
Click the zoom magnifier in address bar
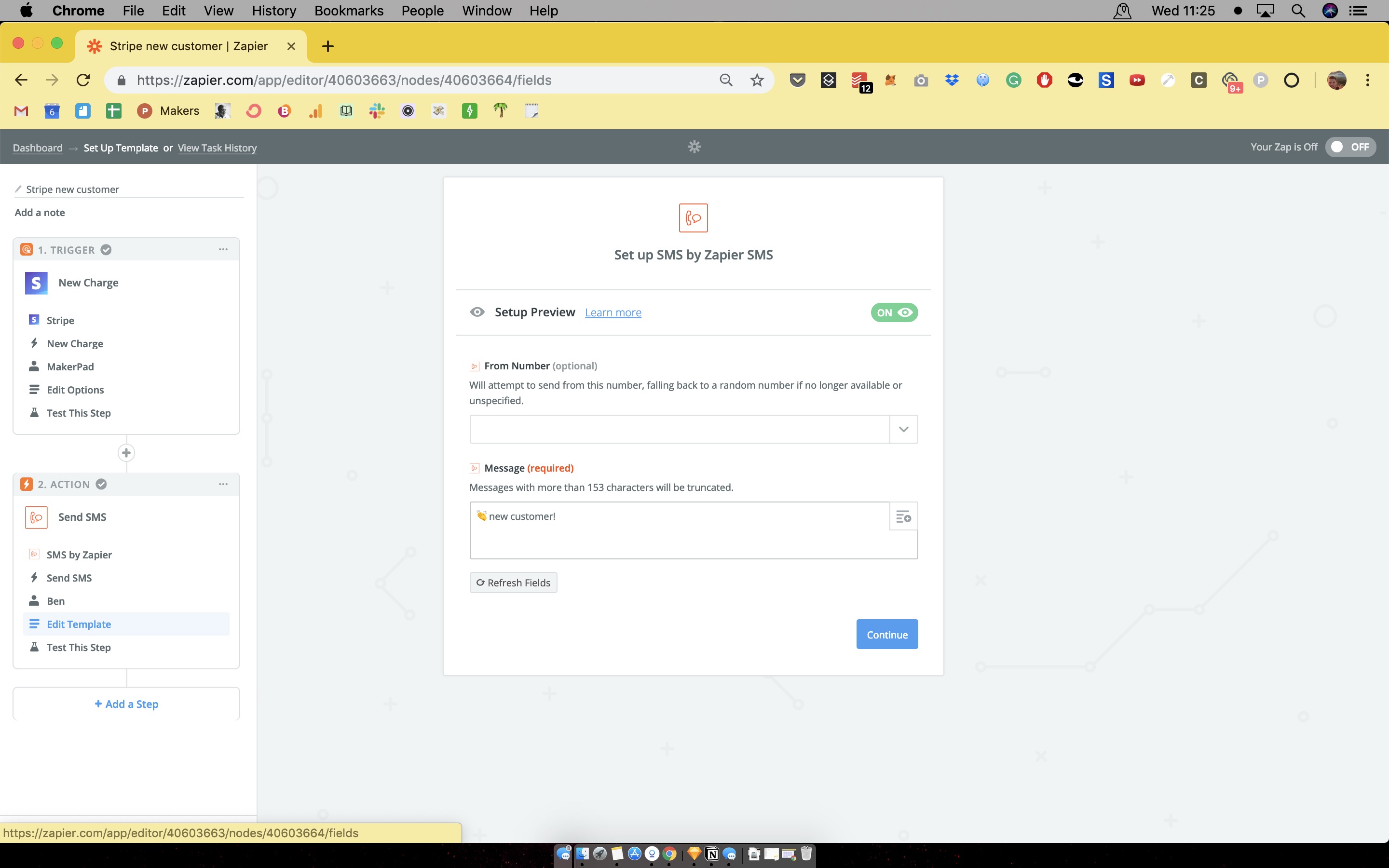tap(726, 80)
